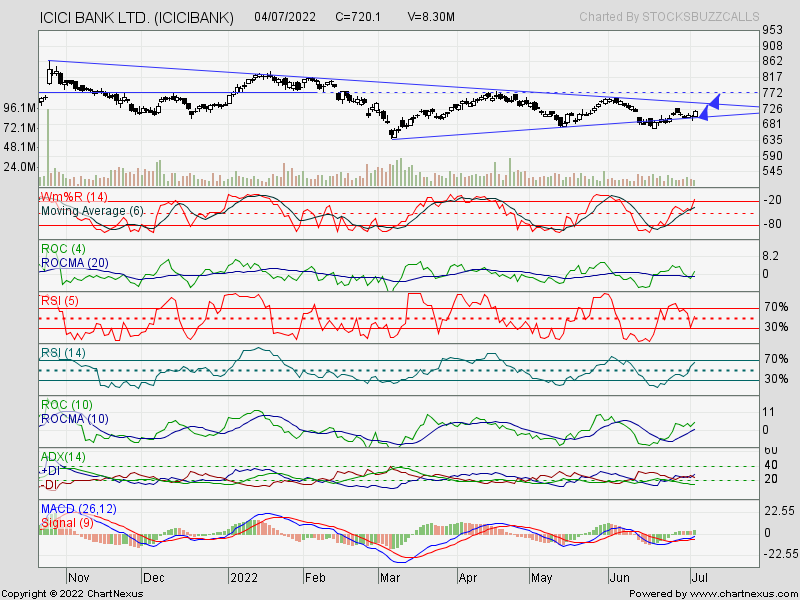800x600 pixels.
Task: Select the ROC (10) indicator label
Action: (x=66, y=405)
